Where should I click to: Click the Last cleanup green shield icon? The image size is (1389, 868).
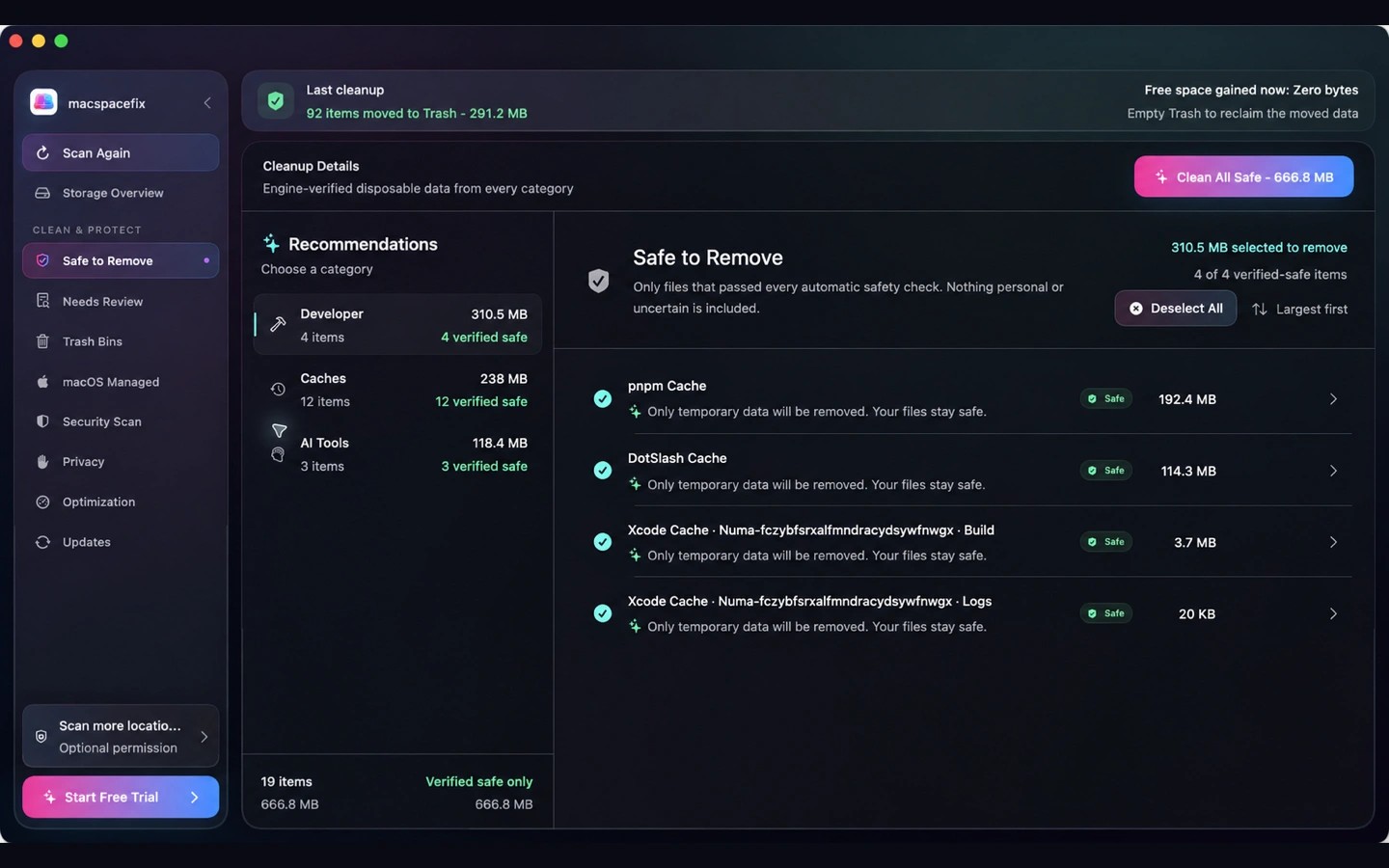point(276,100)
